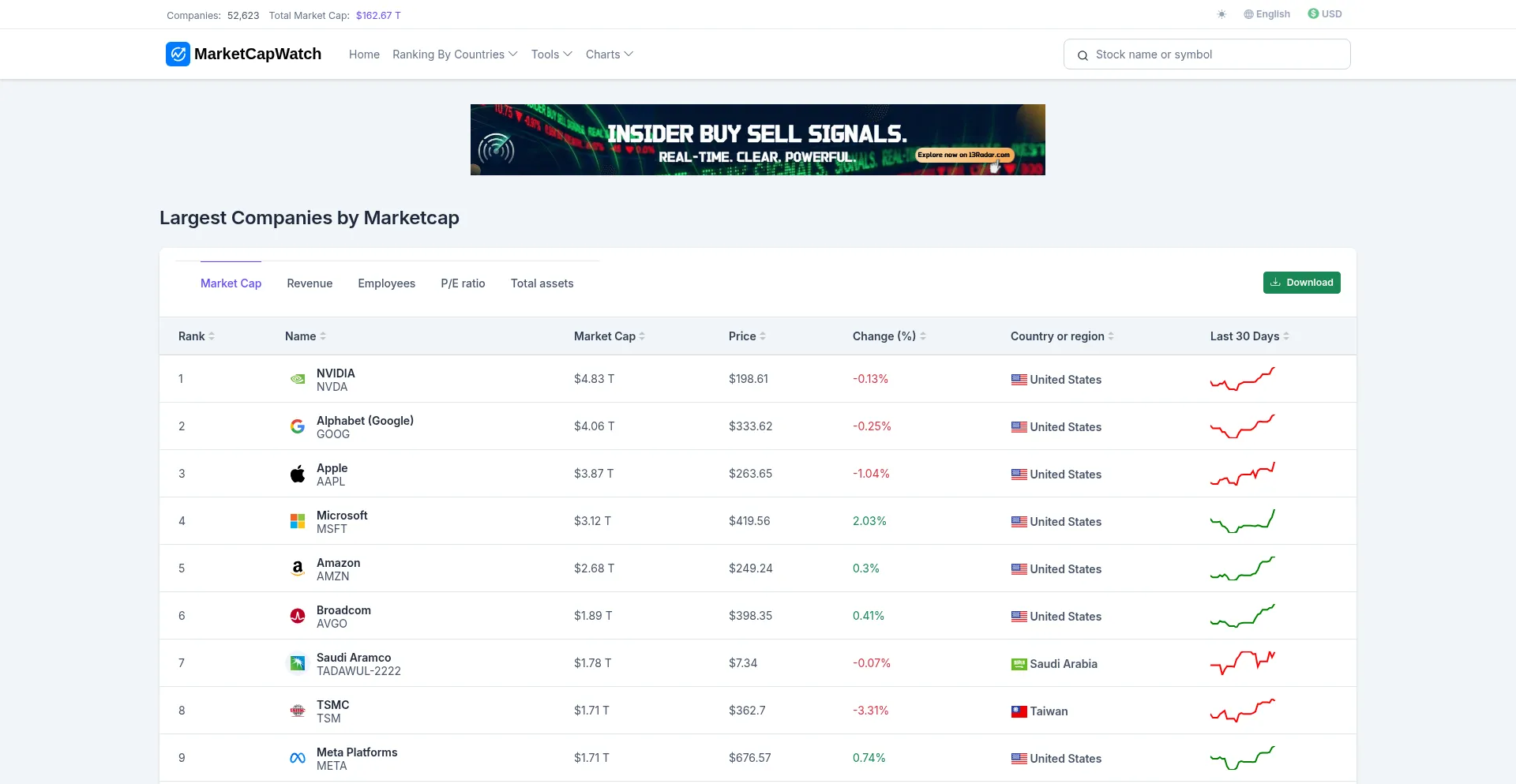Click the search magnifier icon

click(1083, 55)
